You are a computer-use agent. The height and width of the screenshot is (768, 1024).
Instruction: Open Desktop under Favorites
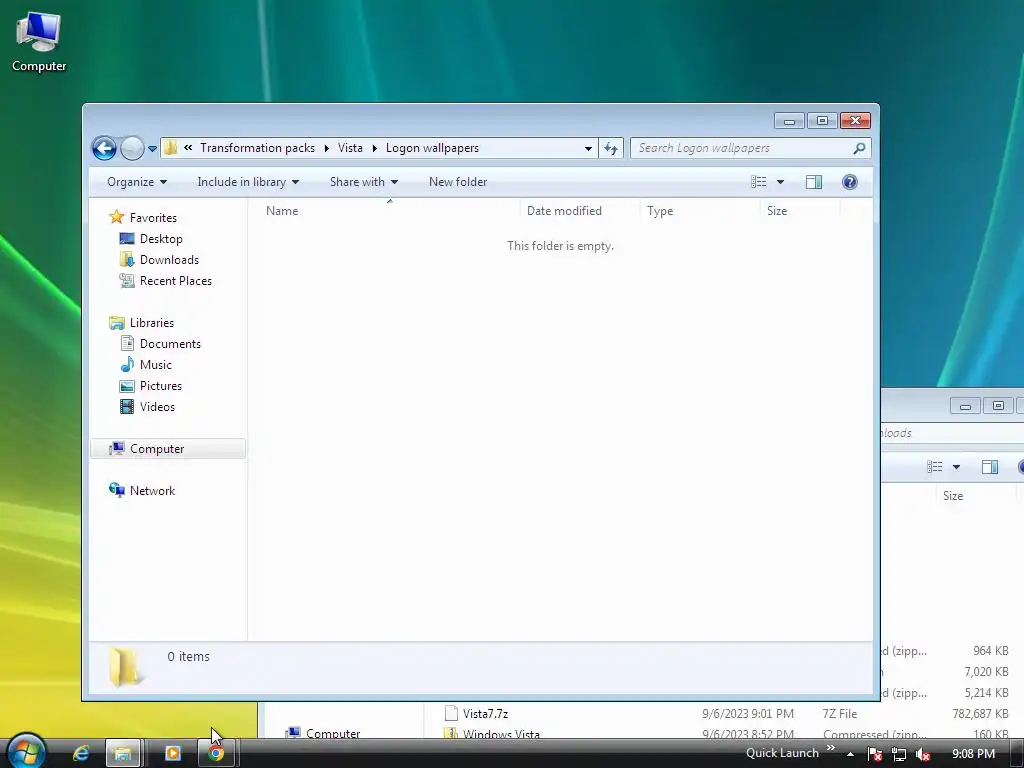pyautogui.click(x=161, y=239)
